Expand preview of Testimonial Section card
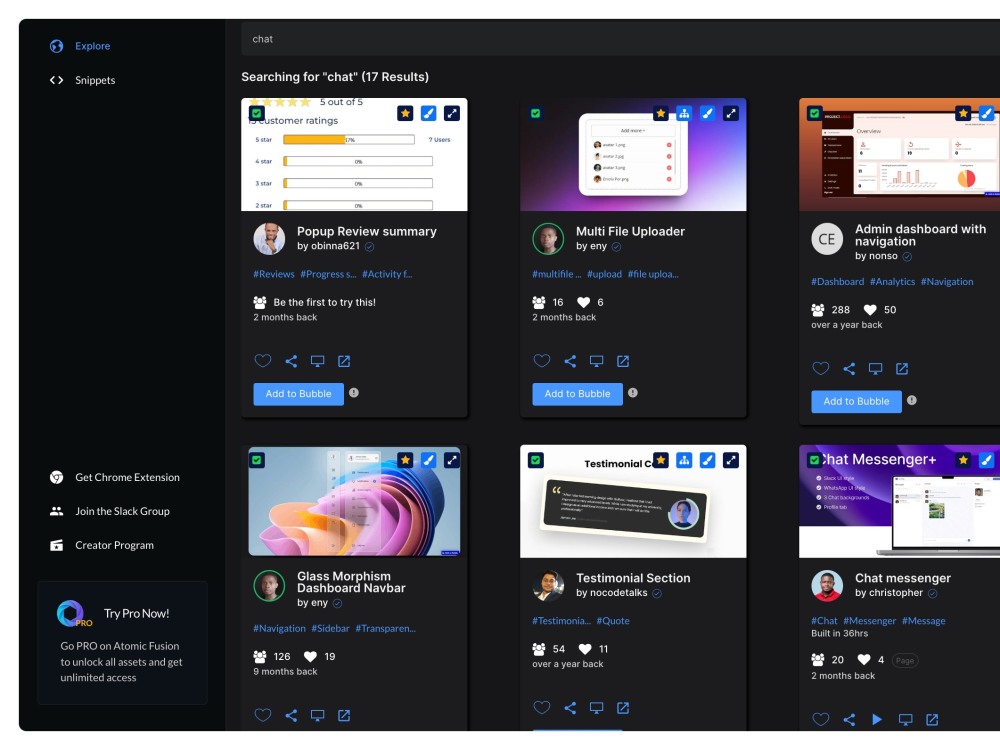This screenshot has width=1000, height=750. pos(731,460)
